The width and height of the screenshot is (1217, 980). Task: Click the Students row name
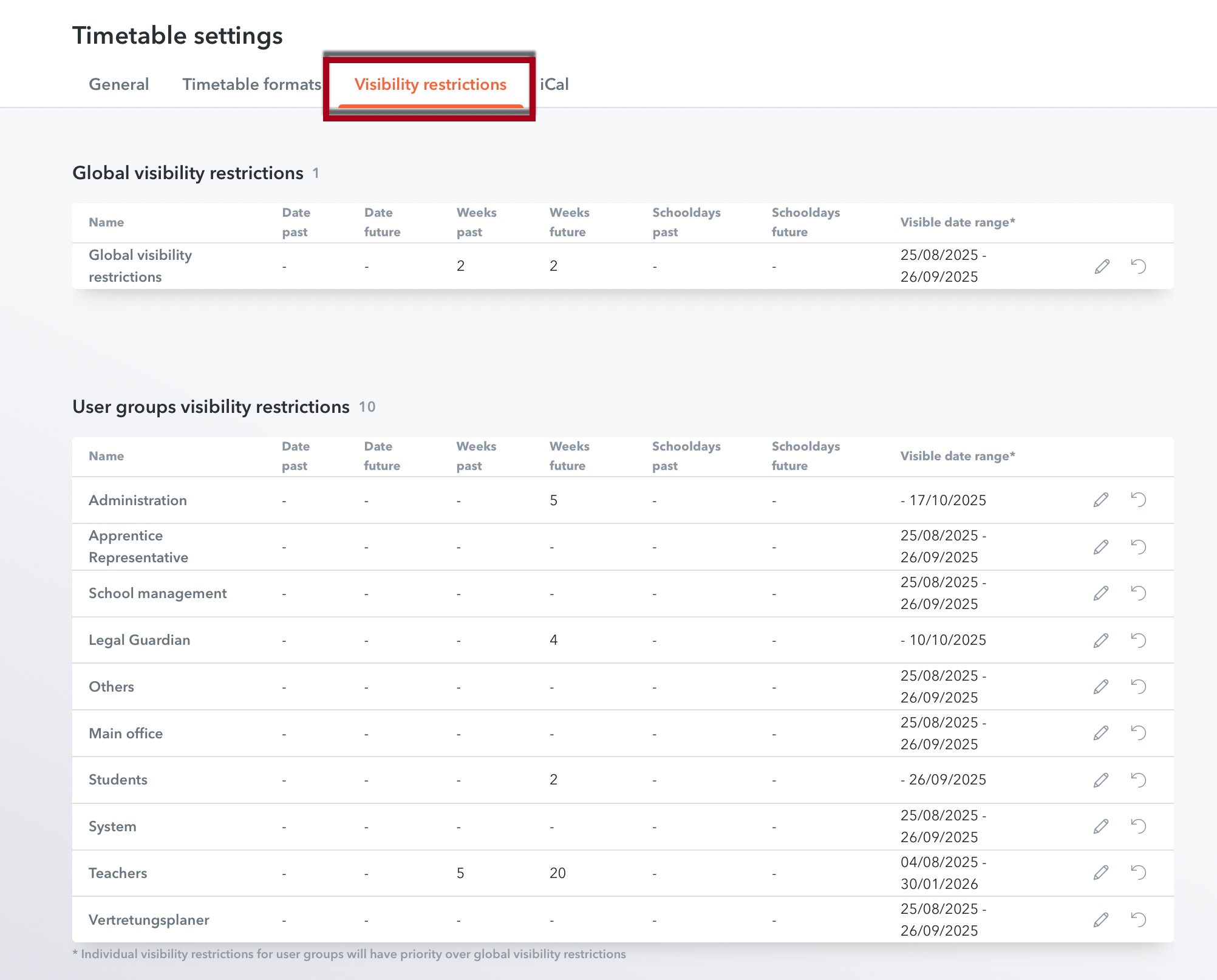point(118,780)
